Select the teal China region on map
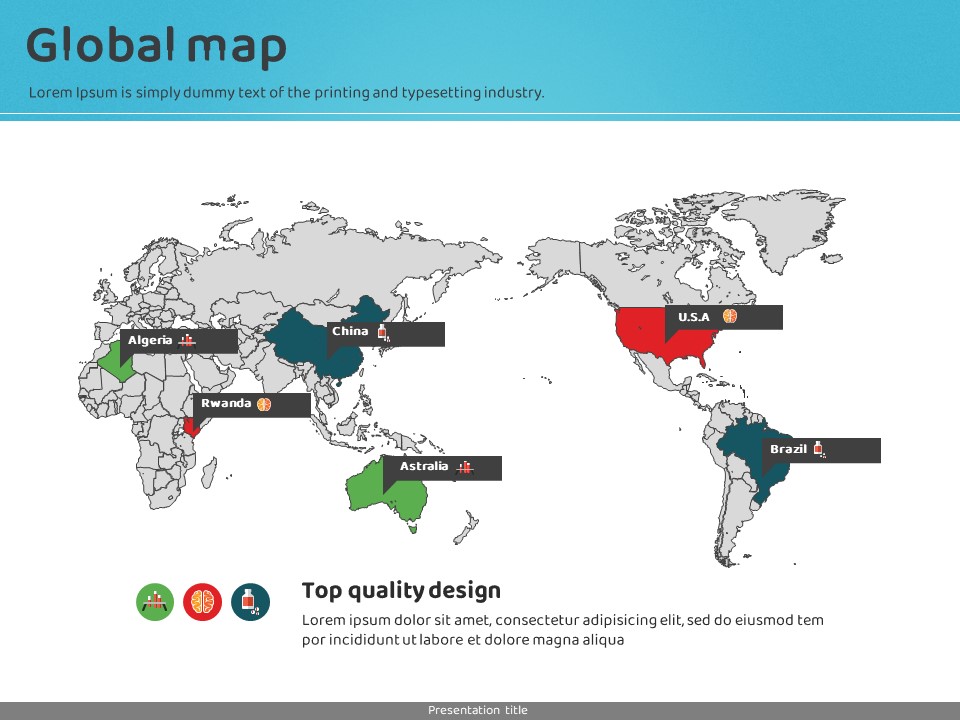The image size is (960, 720). [300, 340]
